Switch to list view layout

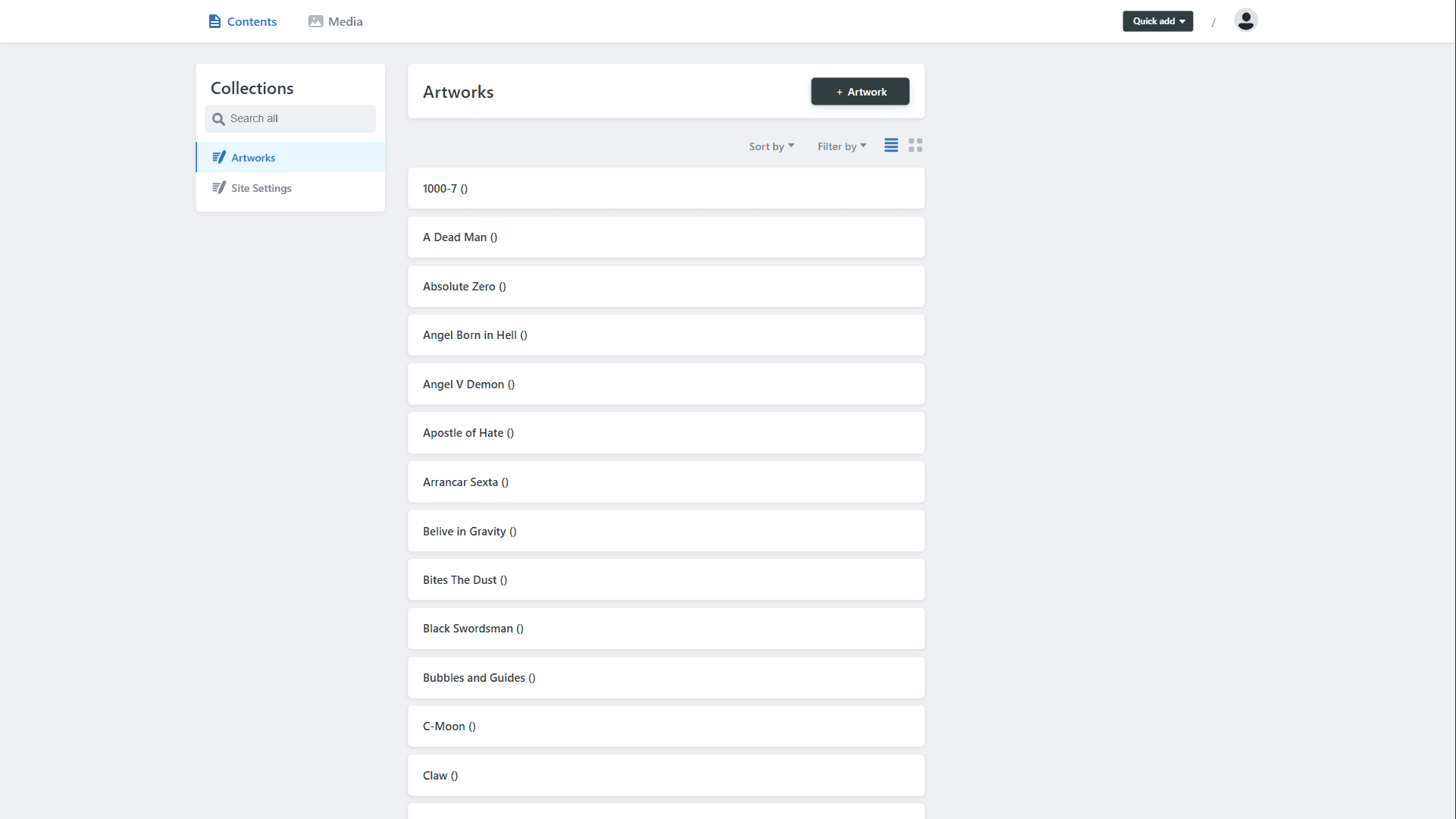click(891, 145)
